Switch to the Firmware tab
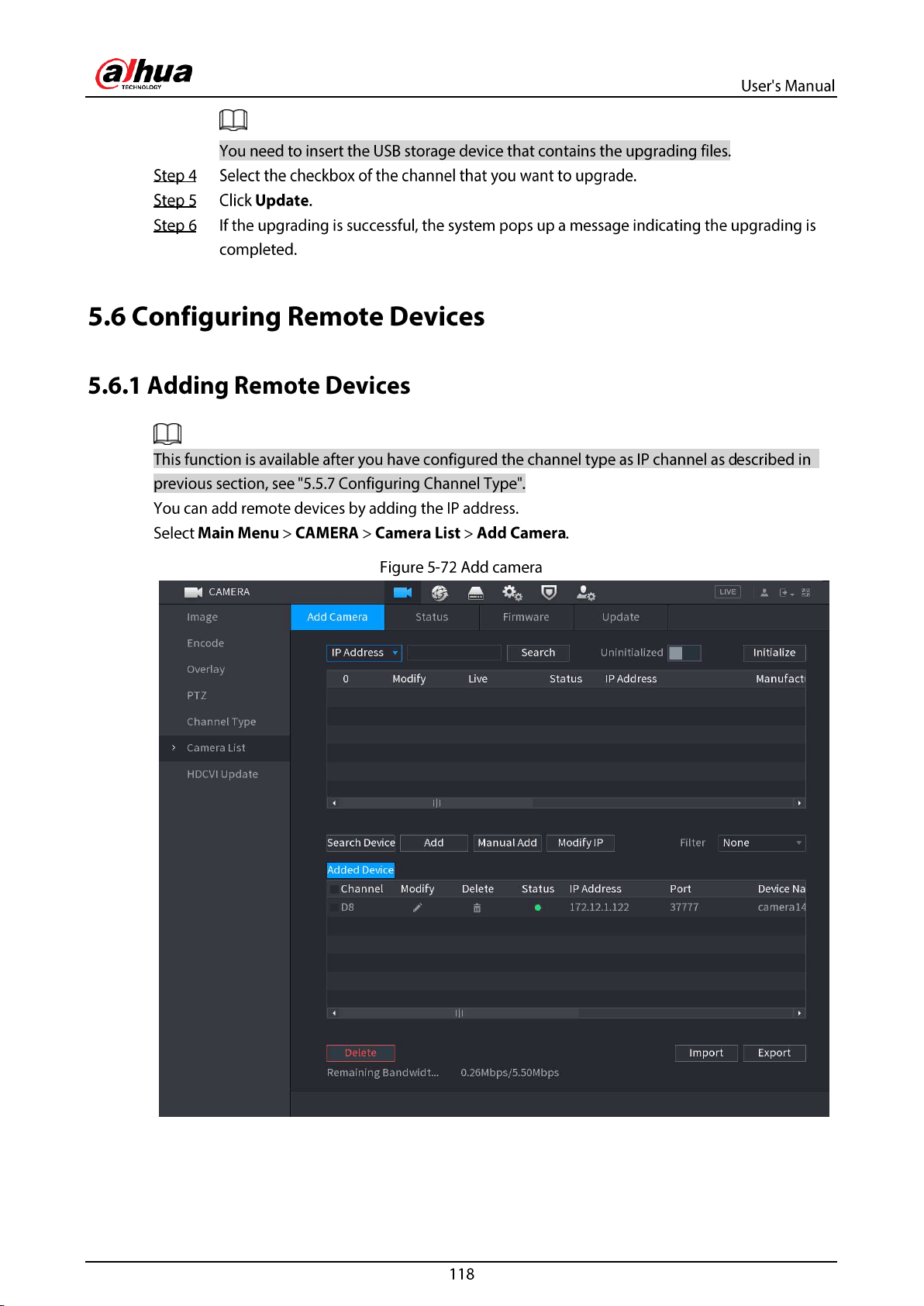This screenshot has width=924, height=1306. click(526, 617)
